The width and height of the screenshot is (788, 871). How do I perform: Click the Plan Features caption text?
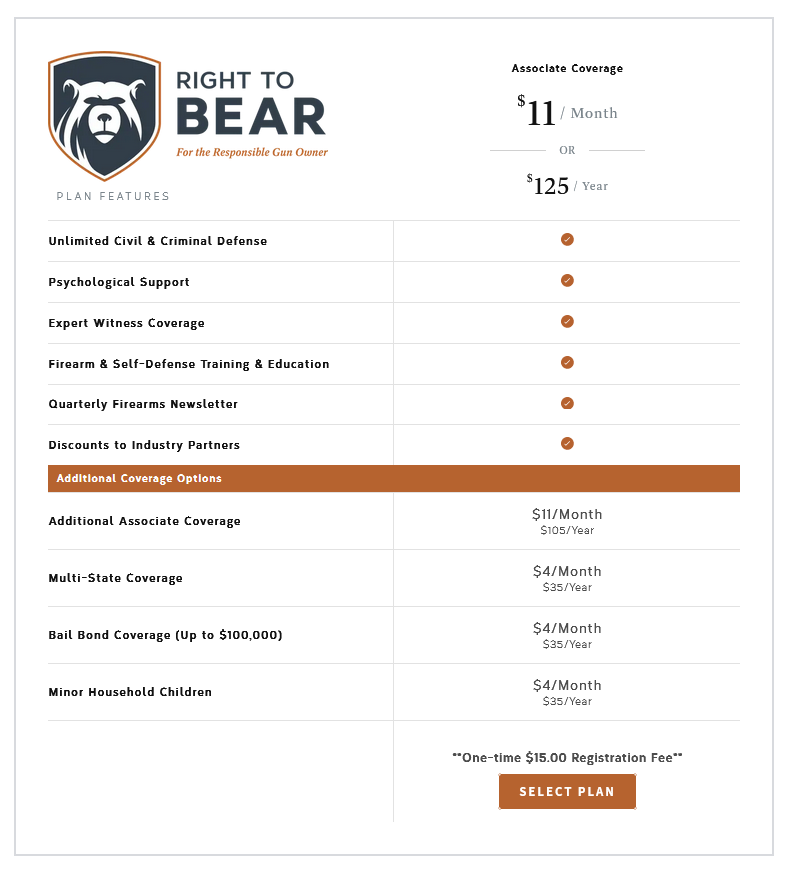click(113, 196)
